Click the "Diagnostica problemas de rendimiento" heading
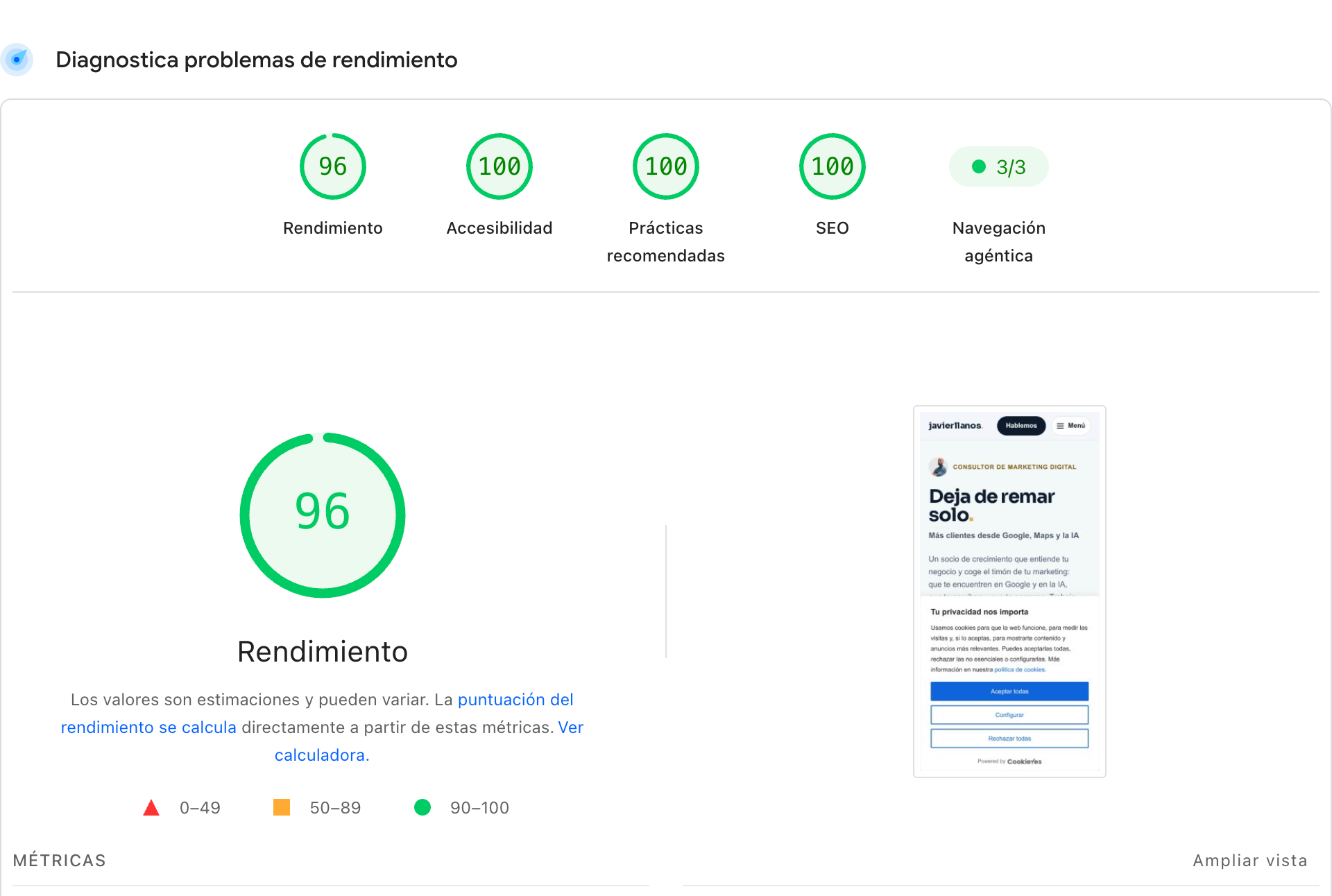Screen dimensions: 1332x896 257,60
